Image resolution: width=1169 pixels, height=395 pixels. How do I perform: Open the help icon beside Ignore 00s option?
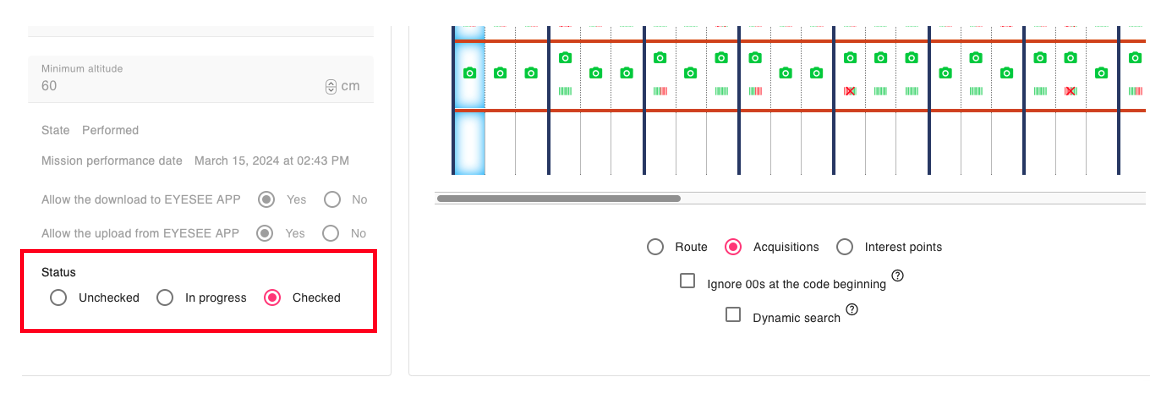(898, 276)
